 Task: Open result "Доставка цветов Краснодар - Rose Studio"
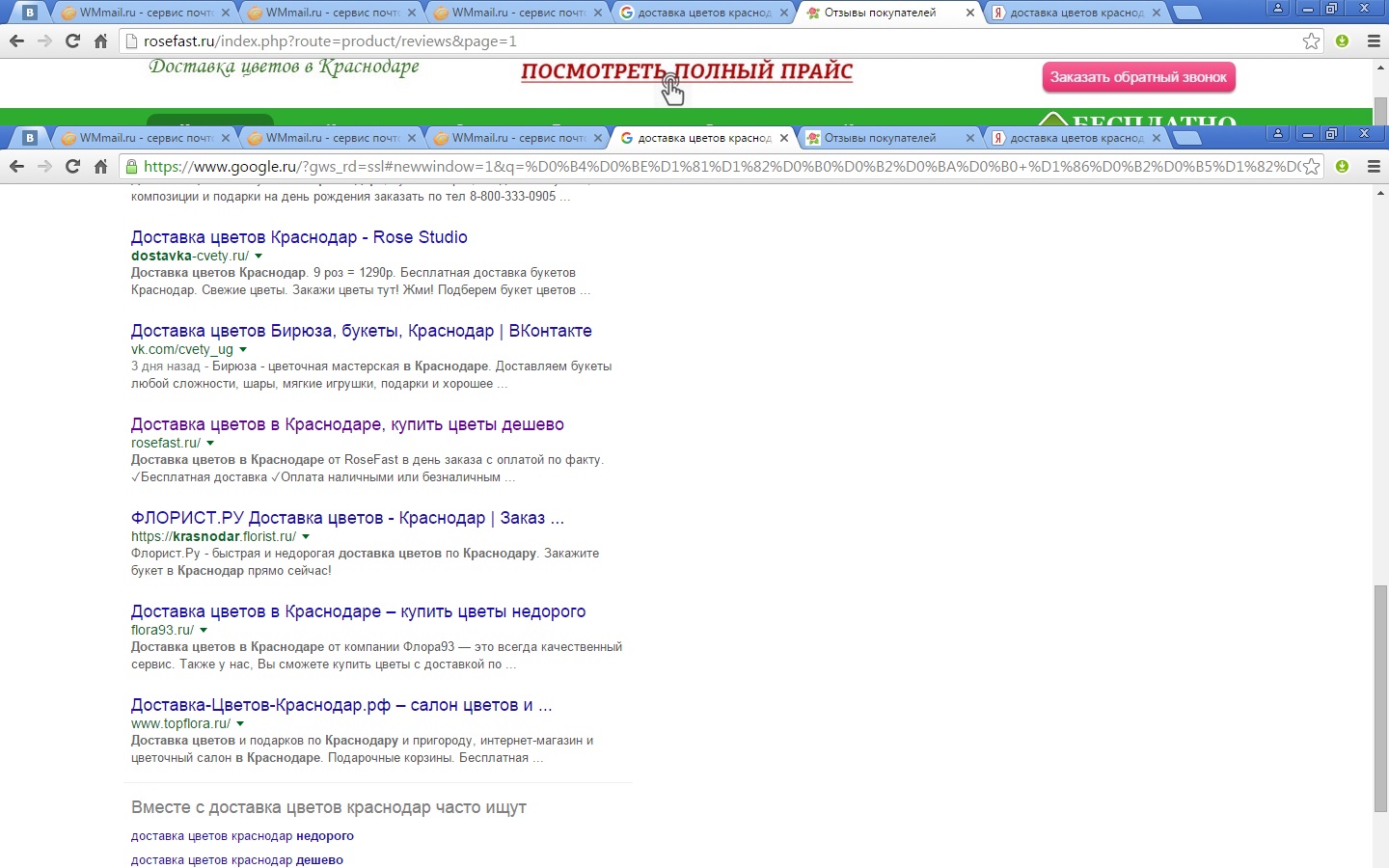pyautogui.click(x=299, y=237)
